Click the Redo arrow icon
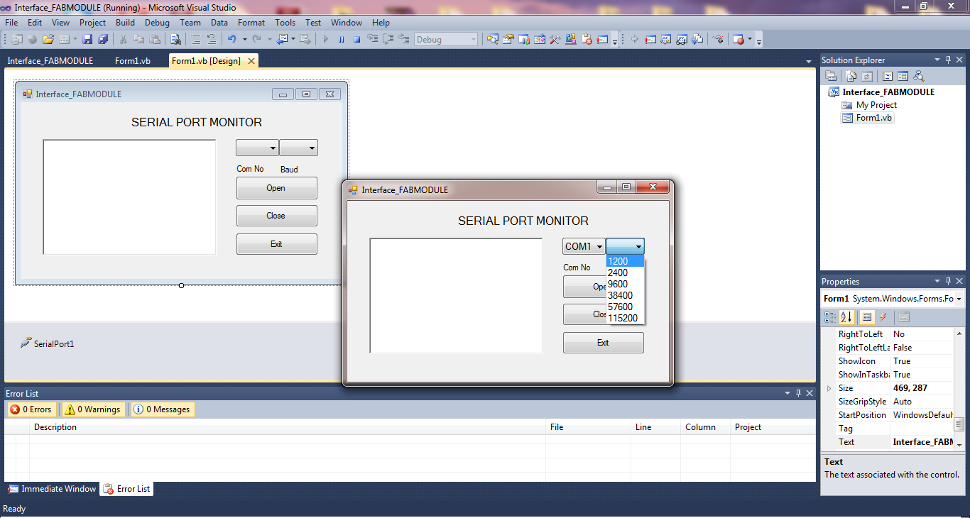This screenshot has width=970, height=518. pyautogui.click(x=257, y=40)
